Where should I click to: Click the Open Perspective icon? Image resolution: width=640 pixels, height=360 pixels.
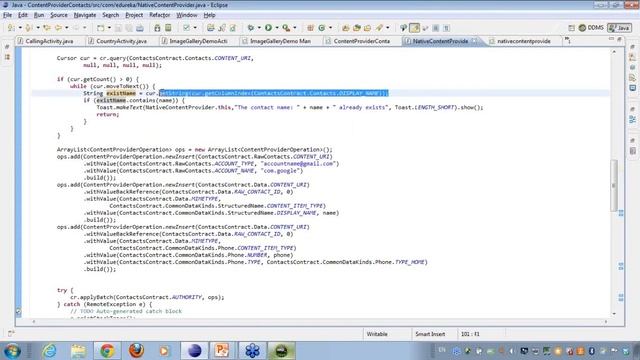click(x=571, y=28)
